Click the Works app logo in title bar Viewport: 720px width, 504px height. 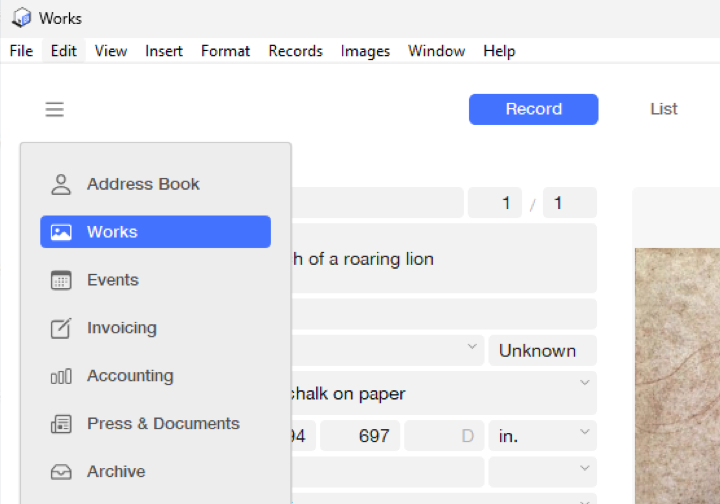click(21, 18)
